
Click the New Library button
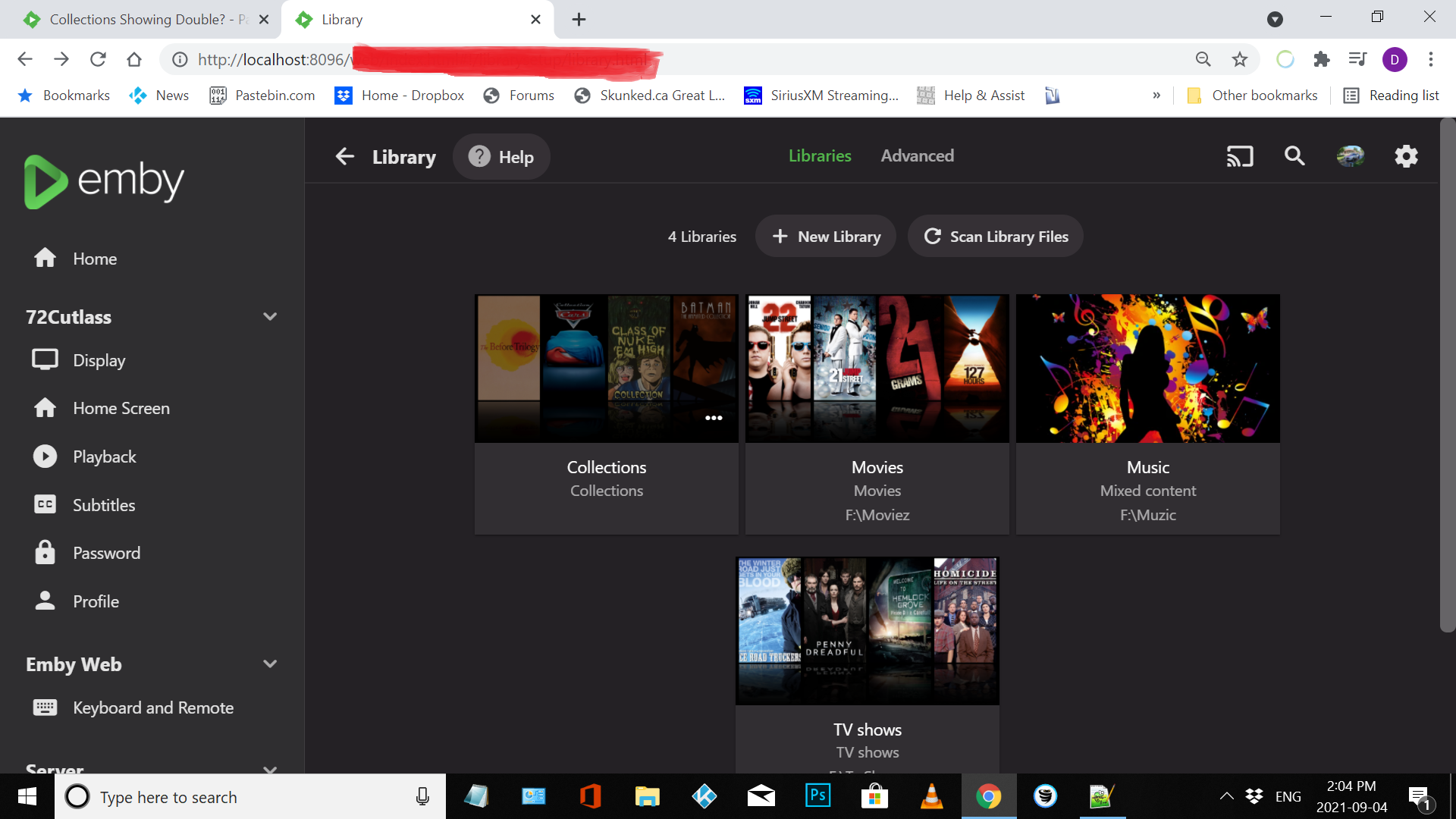tap(826, 237)
